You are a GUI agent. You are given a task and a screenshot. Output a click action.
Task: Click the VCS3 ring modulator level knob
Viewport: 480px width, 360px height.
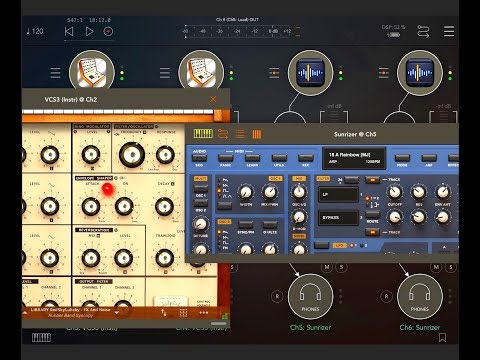click(91, 155)
